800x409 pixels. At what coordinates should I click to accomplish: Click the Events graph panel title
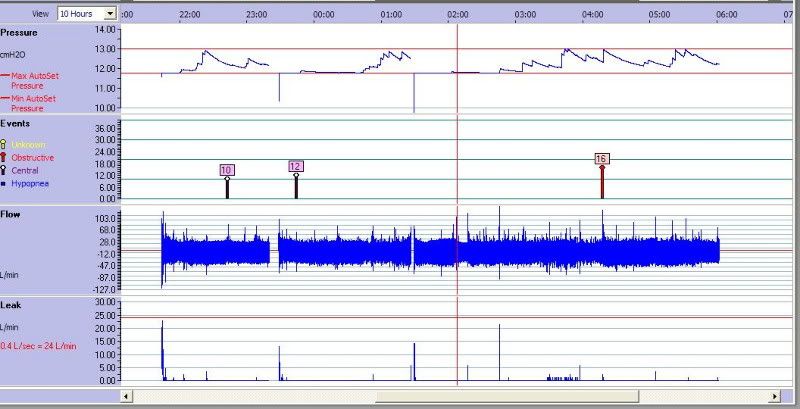(x=15, y=124)
